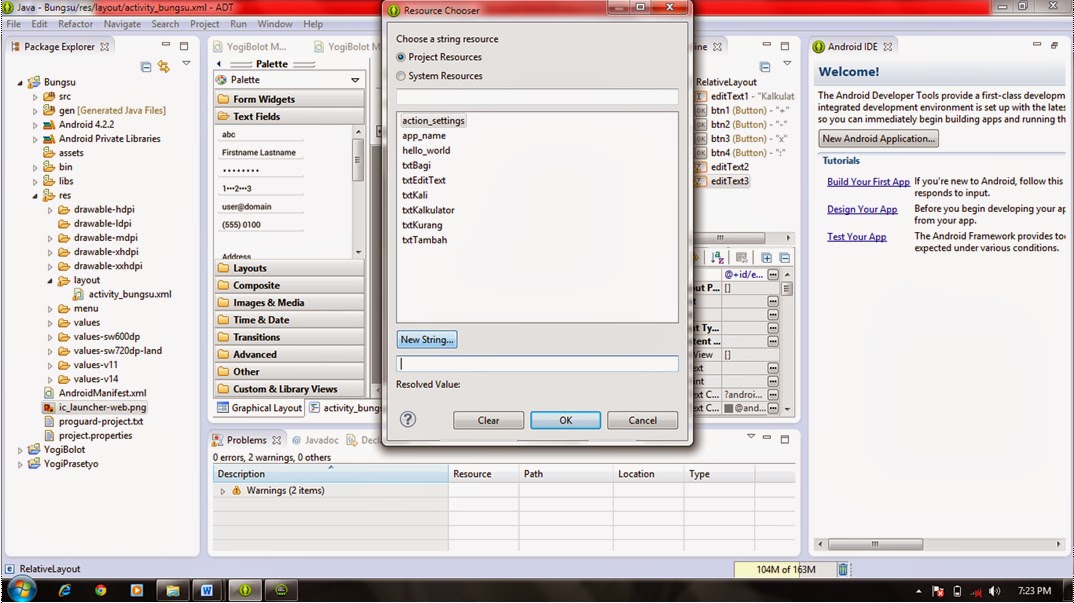
Task: Open the Test Your App link
Action: coord(856,236)
